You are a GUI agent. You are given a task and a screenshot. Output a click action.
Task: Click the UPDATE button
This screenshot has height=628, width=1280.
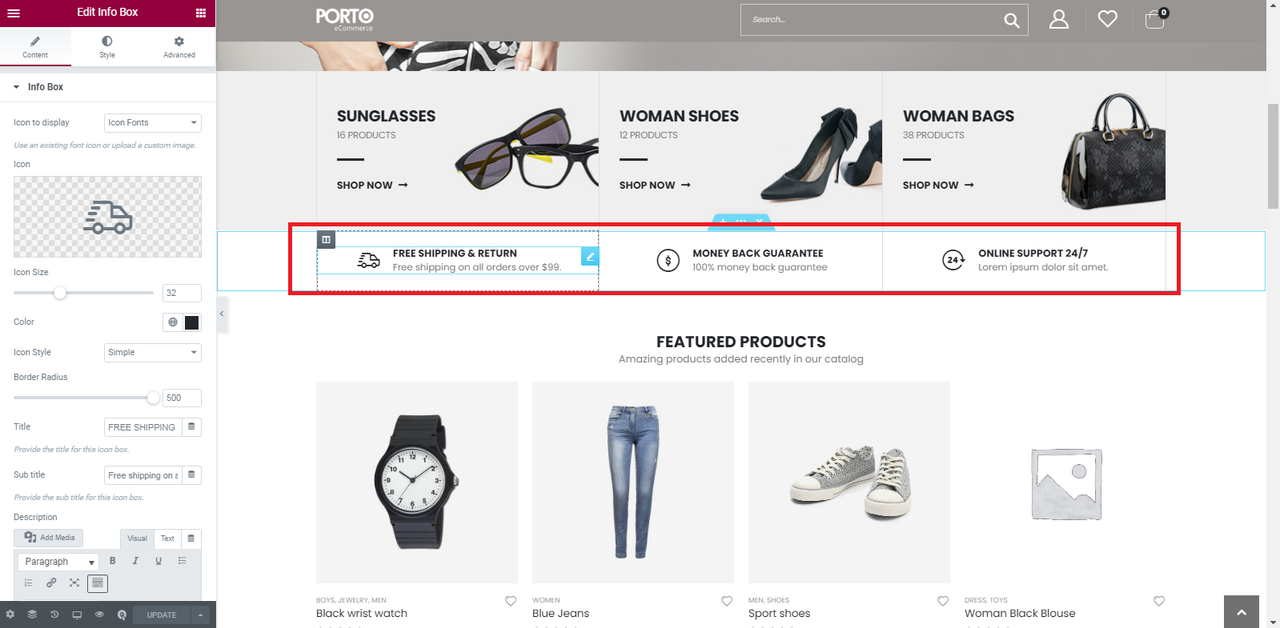click(162, 614)
